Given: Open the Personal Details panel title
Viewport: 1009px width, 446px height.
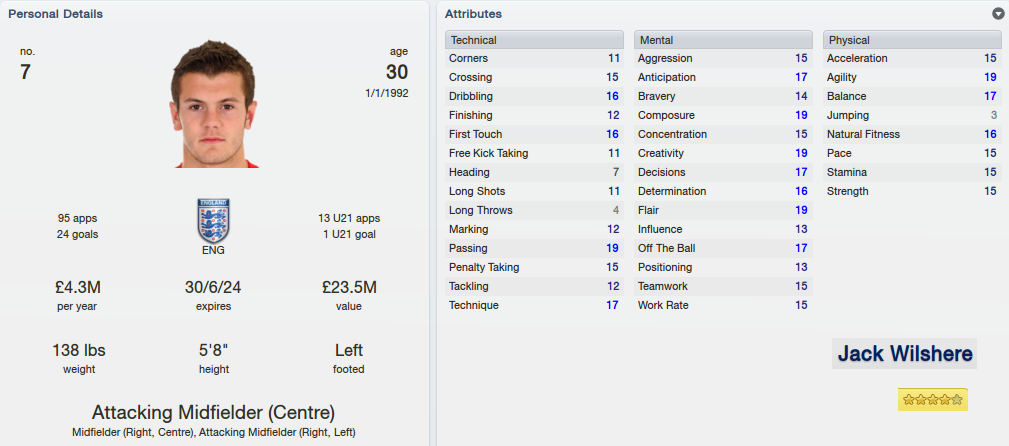Looking at the screenshot, I should coord(55,14).
